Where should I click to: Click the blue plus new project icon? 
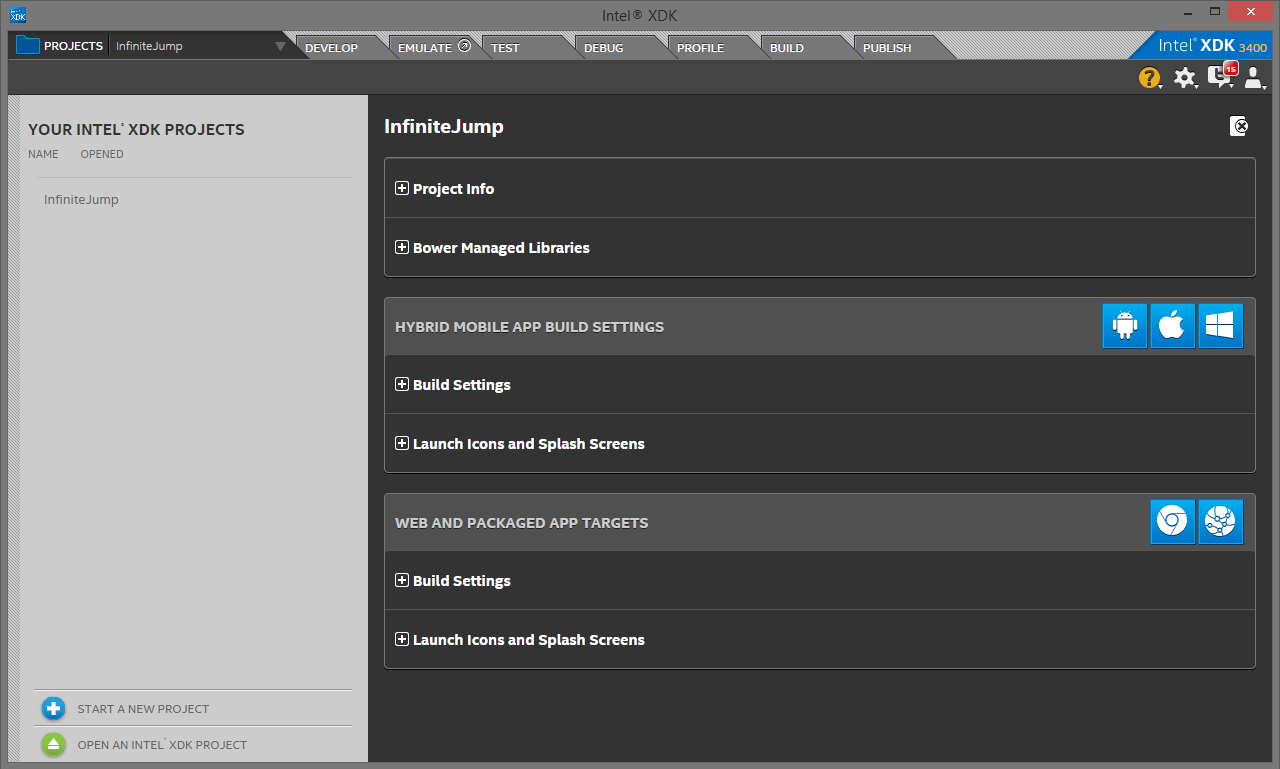coord(54,709)
